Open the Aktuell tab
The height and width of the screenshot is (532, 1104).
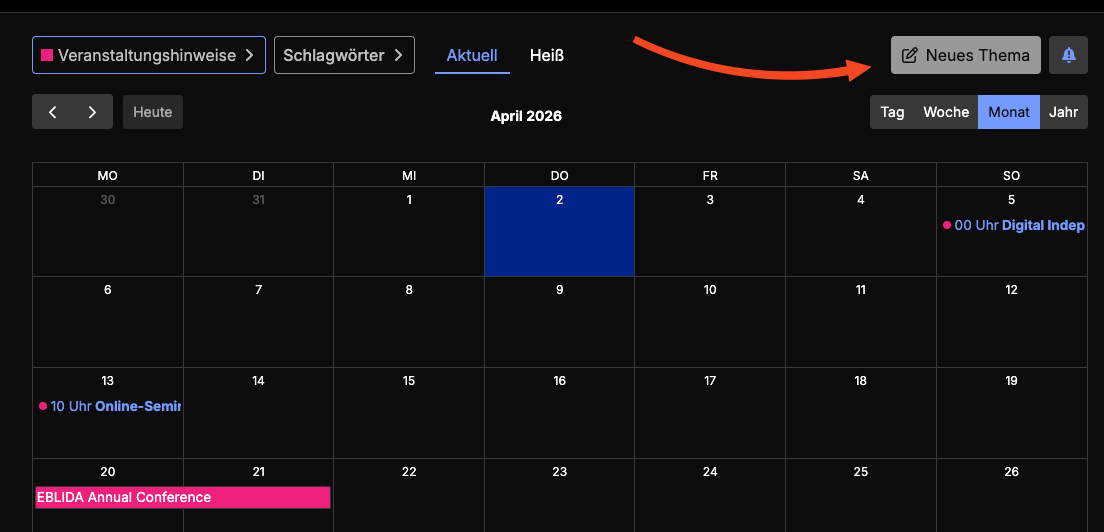click(472, 55)
